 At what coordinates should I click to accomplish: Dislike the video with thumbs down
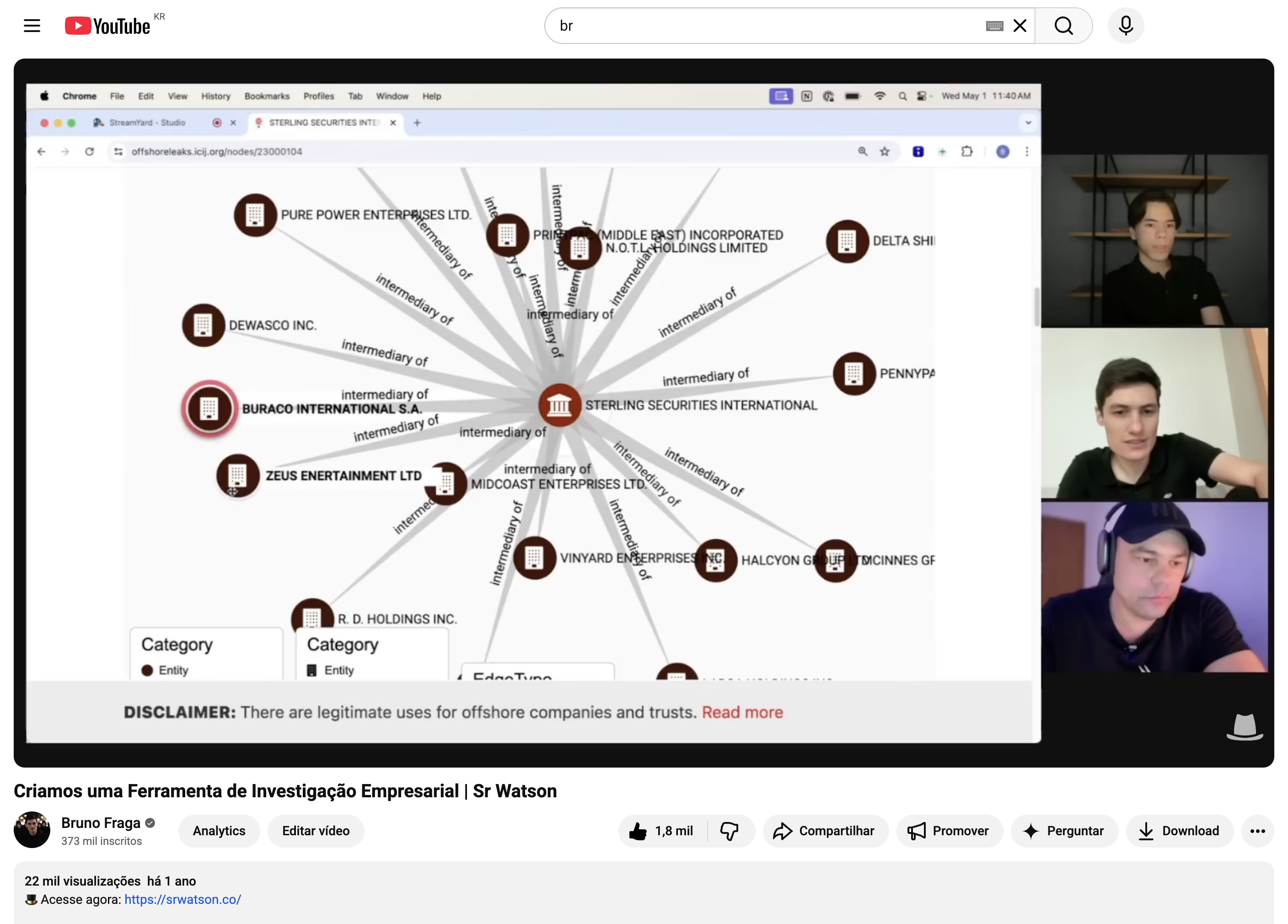(729, 831)
